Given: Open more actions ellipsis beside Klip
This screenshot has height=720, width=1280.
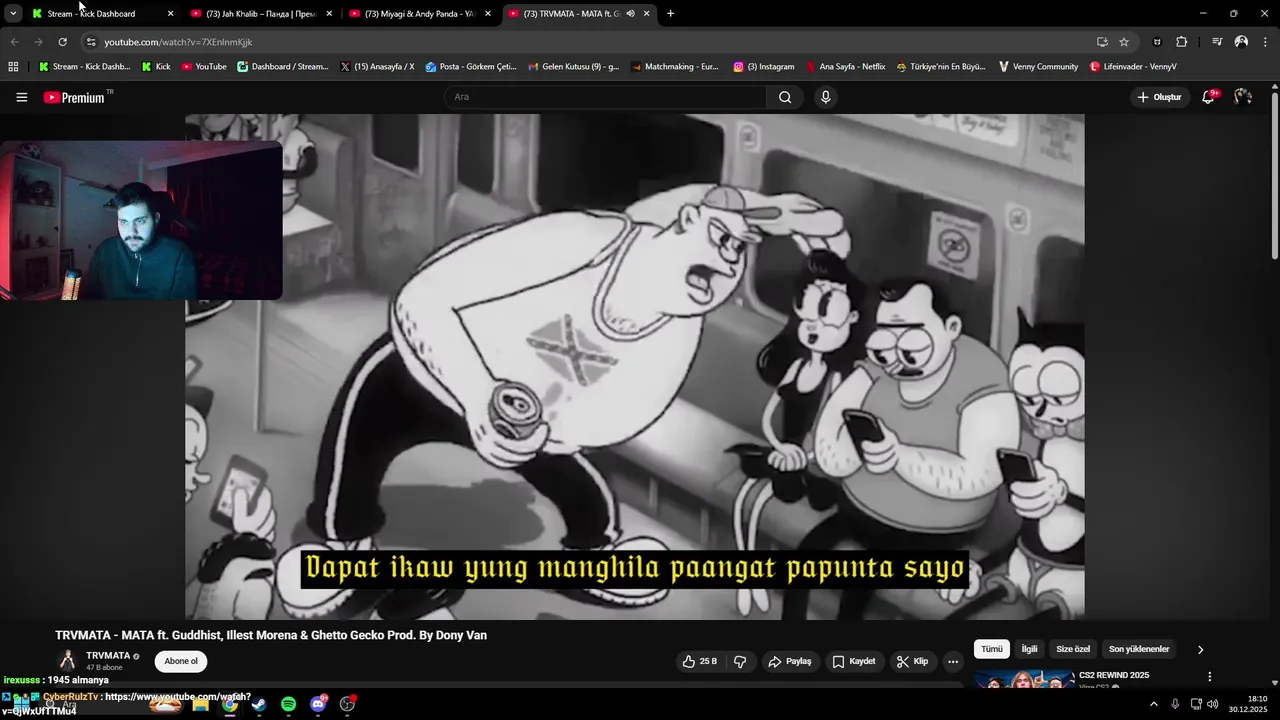Looking at the screenshot, I should point(953,661).
